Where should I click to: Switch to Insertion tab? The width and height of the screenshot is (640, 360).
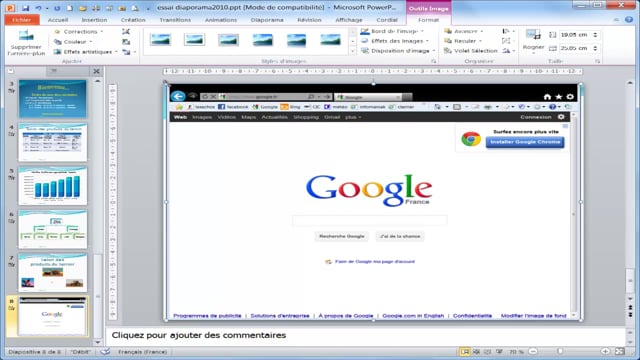tap(94, 20)
